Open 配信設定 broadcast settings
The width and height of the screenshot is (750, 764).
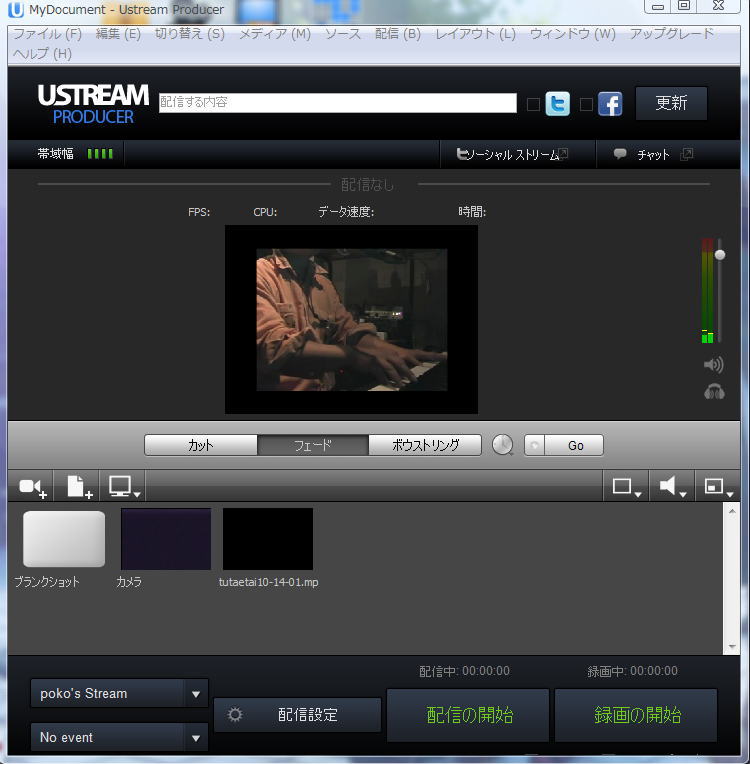point(297,715)
